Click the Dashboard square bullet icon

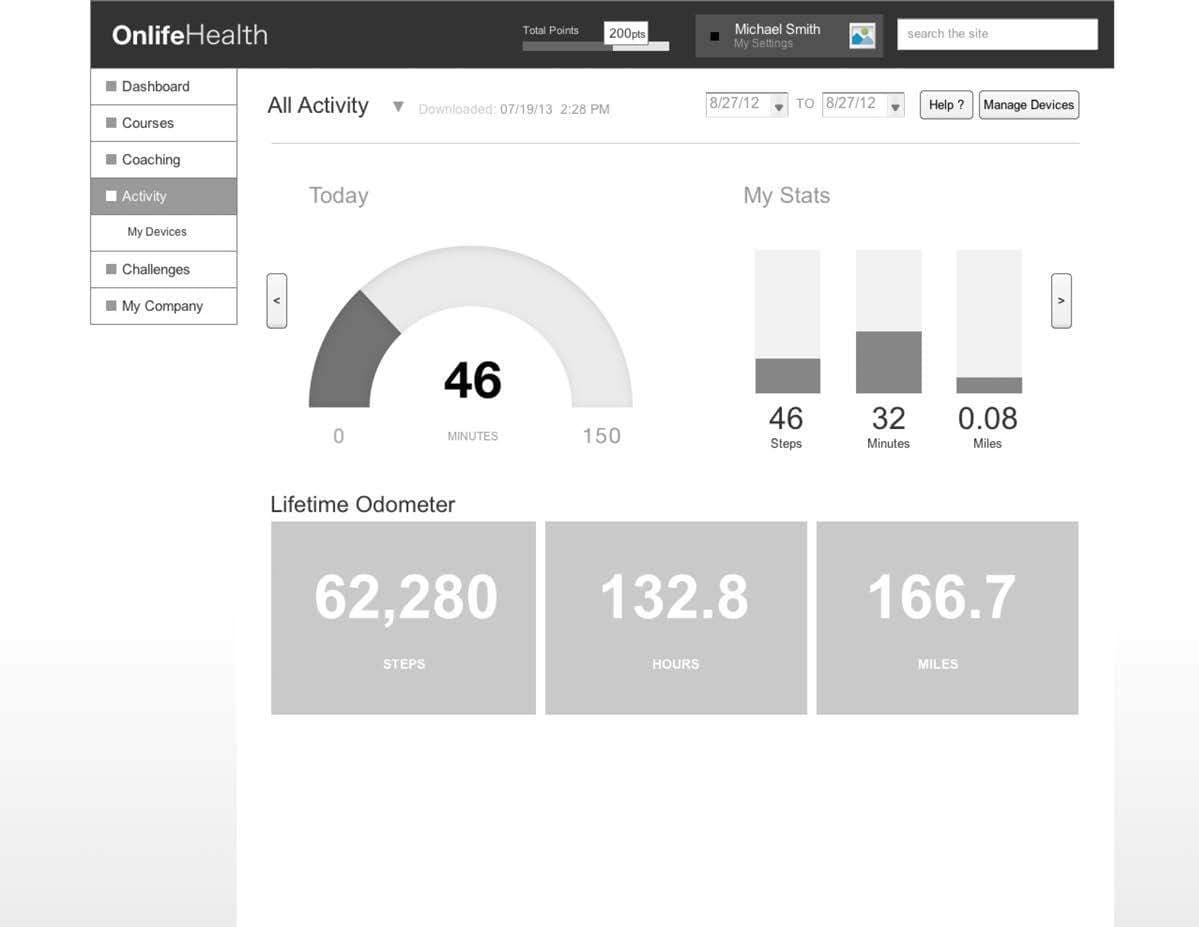click(111, 86)
